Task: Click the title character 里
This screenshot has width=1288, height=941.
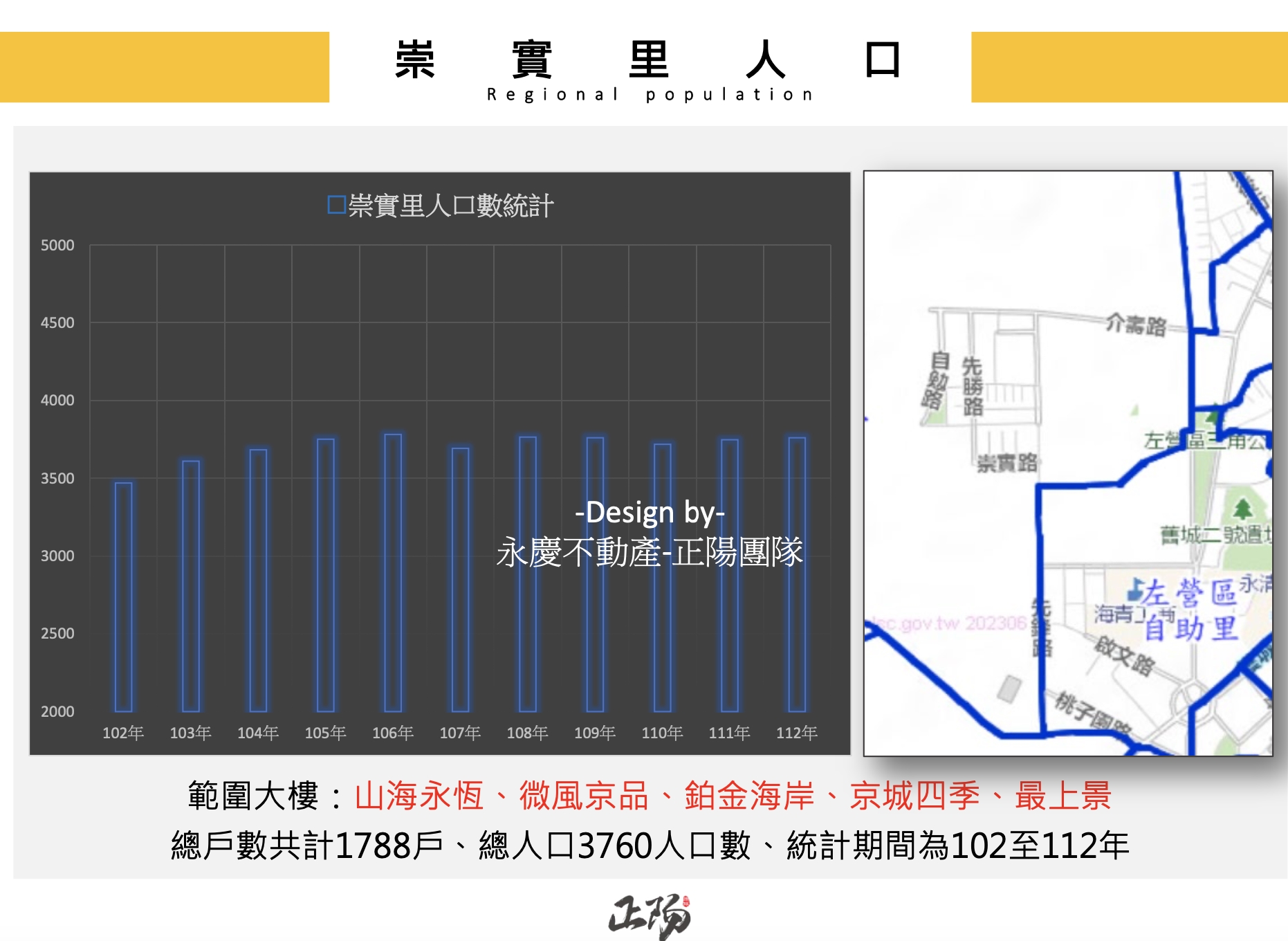Action: [x=649, y=60]
